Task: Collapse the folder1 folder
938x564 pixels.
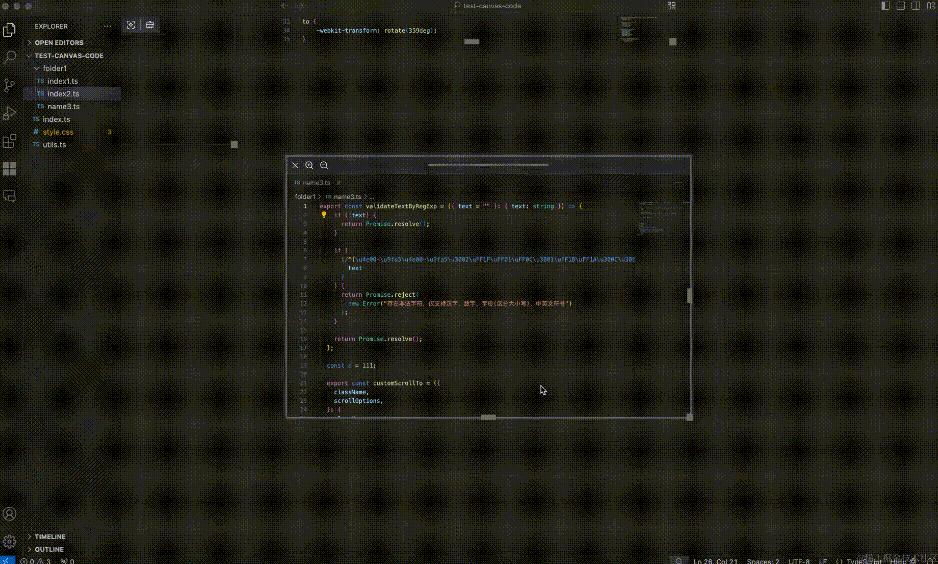Action: click(54, 68)
